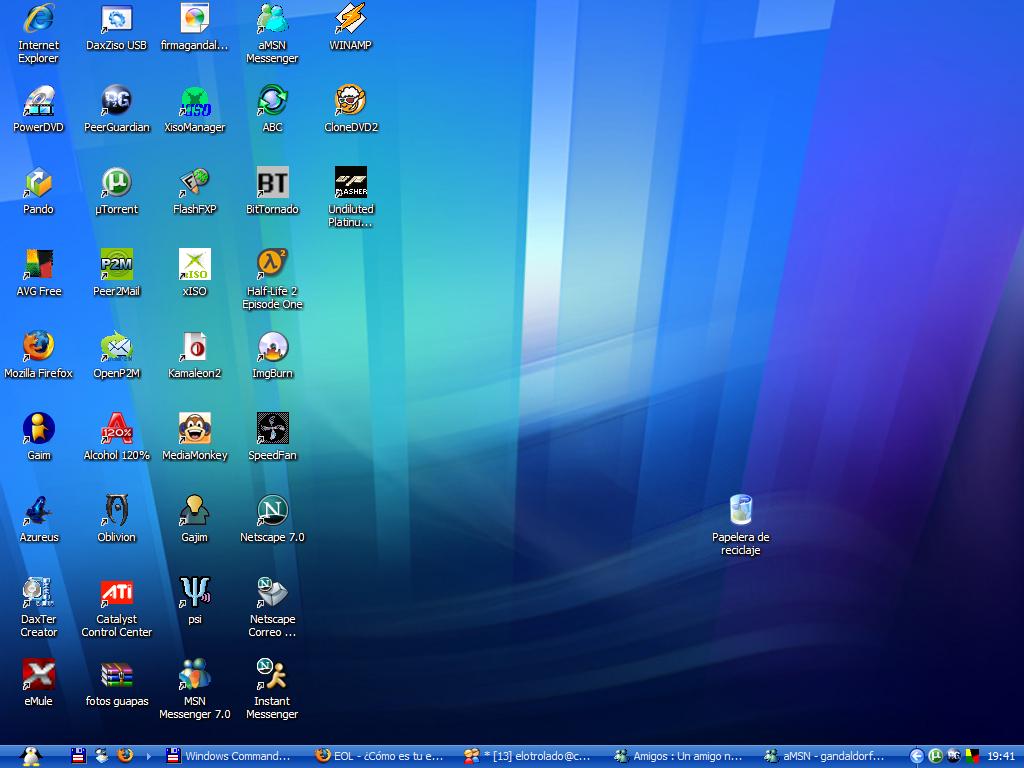Select the CloneDVD2 desktop icon
This screenshot has height=768, width=1024.
pos(350,101)
